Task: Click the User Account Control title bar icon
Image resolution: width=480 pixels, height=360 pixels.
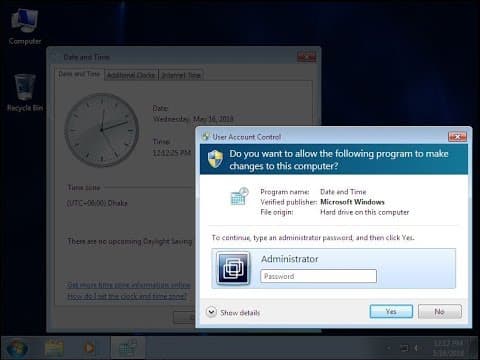Action: 206,137
